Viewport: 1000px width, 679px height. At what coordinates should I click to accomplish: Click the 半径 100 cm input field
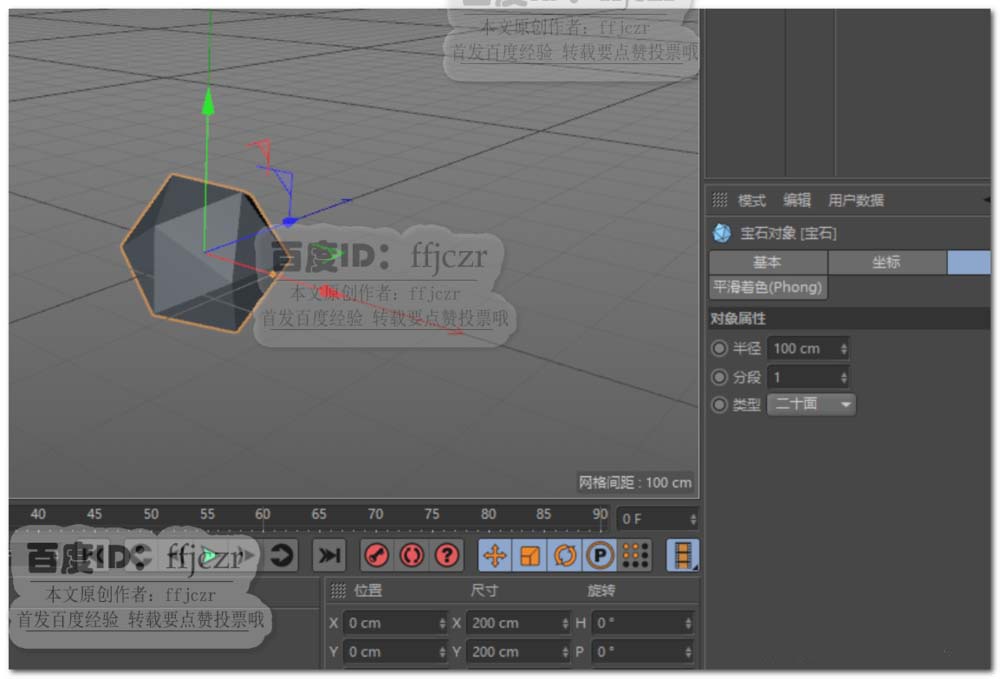[807, 349]
